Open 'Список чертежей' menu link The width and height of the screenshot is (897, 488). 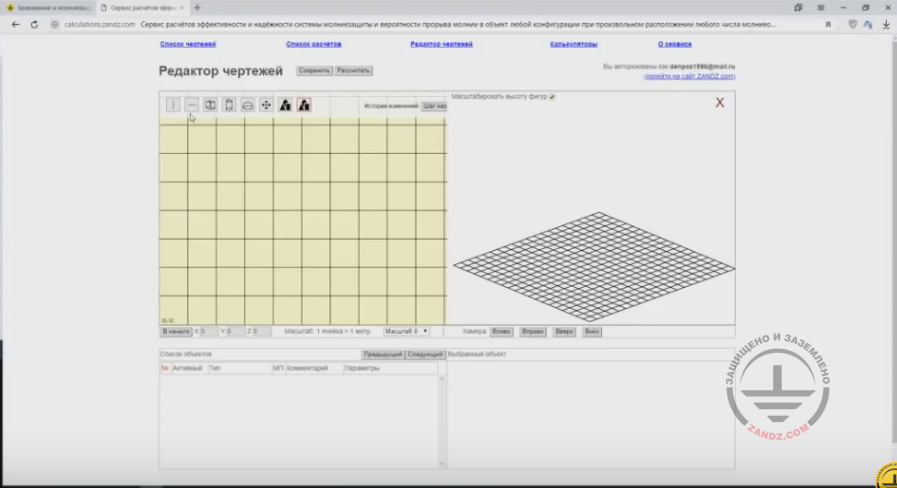[188, 44]
